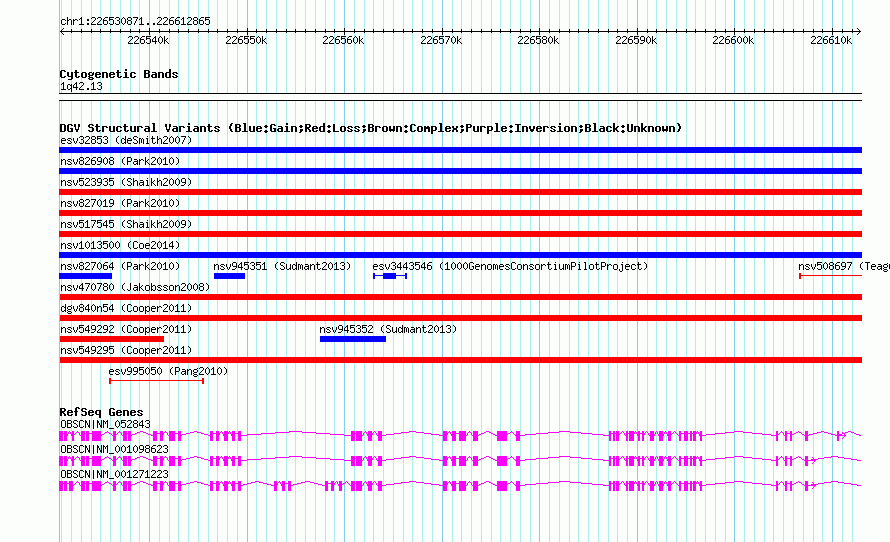This screenshot has width=890, height=542.
Task: Click the 226570k ruler tick label
Action: [x=441, y=40]
